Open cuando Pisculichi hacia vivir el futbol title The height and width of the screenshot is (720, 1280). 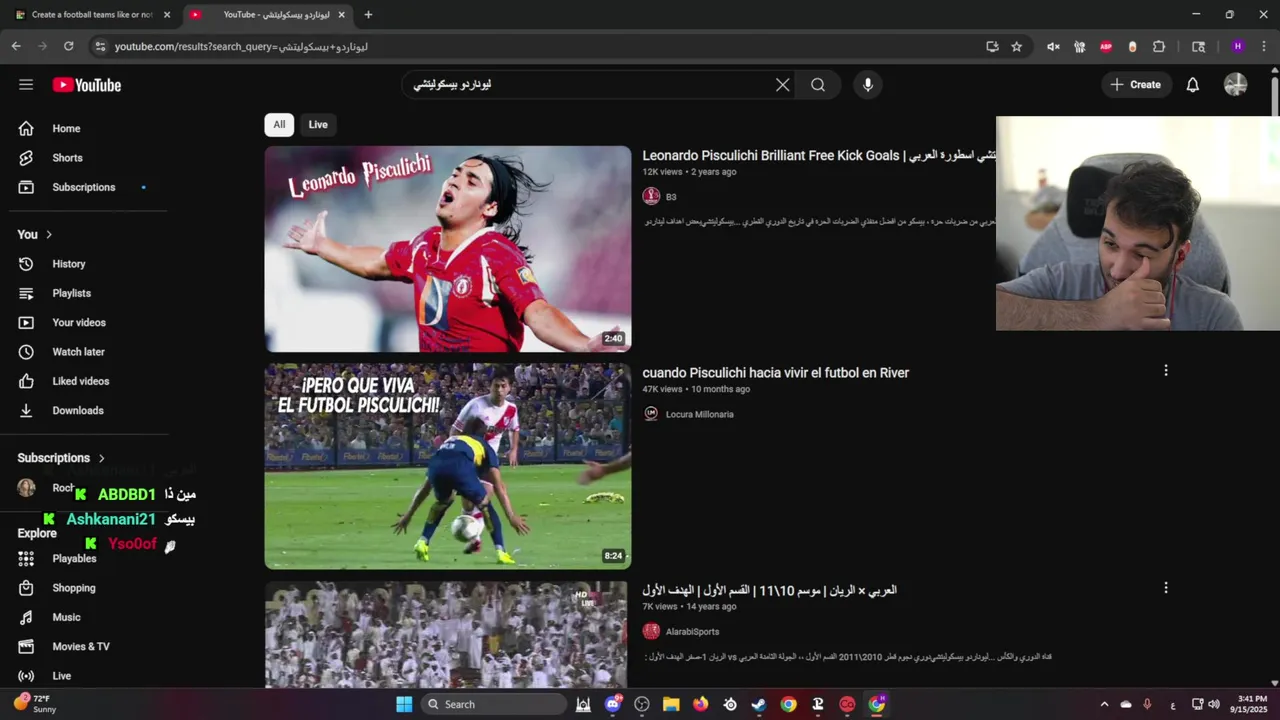click(775, 373)
